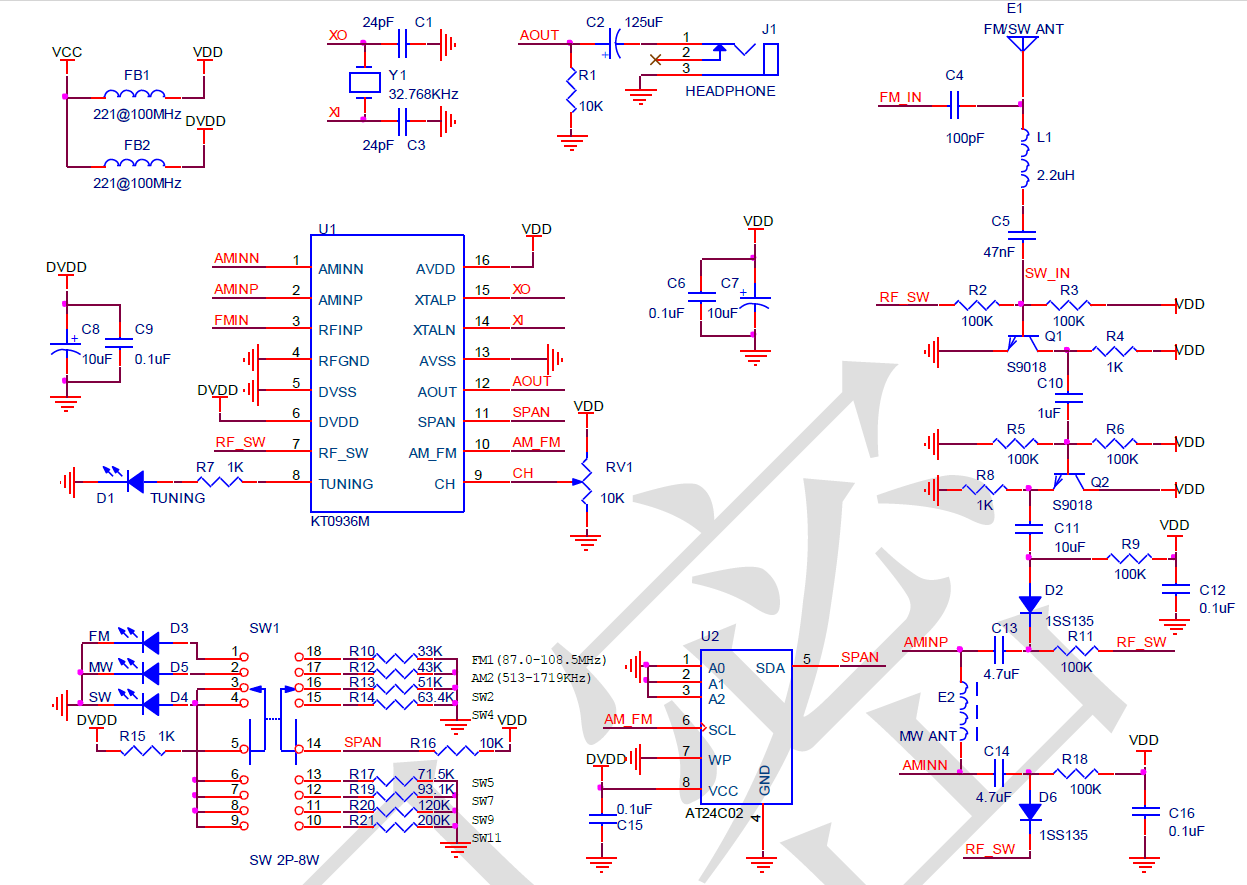Click the D3 FM indicator LED
The image size is (1247, 885).
point(150,641)
